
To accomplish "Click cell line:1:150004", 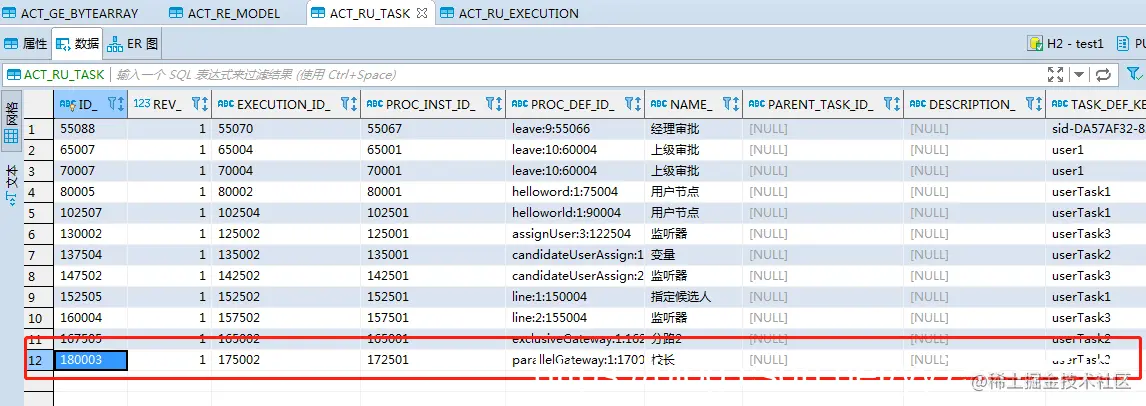I will pos(575,296).
